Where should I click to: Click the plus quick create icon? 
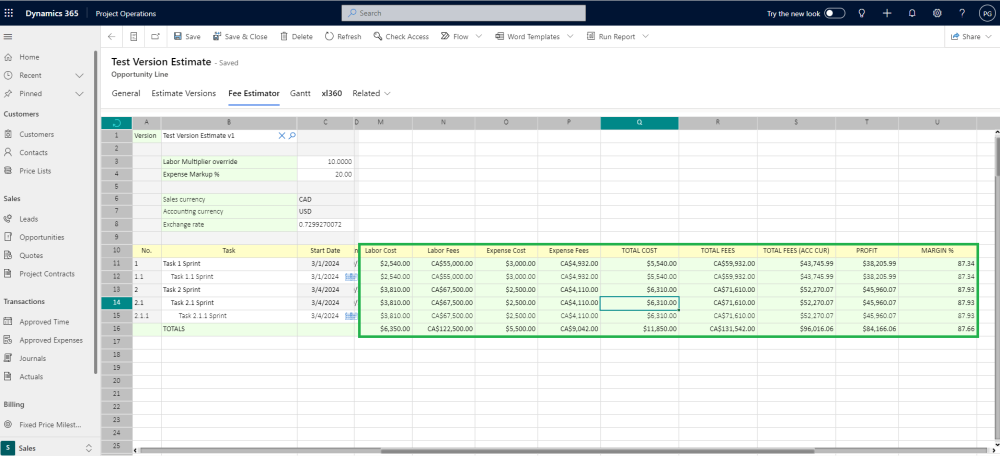[886, 13]
